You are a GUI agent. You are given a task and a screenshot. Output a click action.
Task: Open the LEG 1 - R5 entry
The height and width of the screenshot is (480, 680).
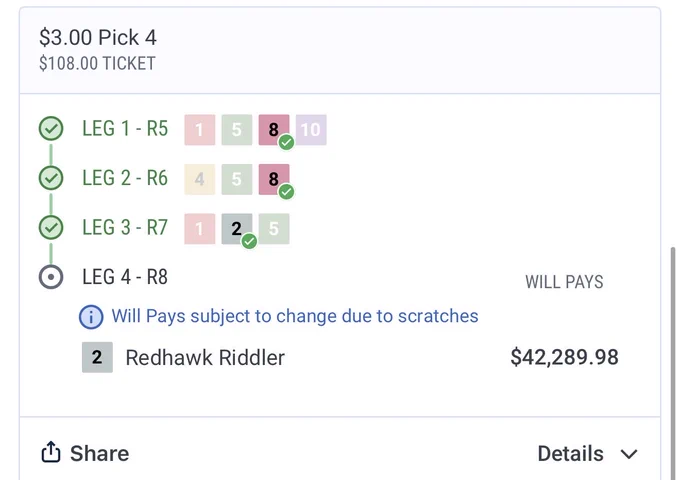(125, 129)
